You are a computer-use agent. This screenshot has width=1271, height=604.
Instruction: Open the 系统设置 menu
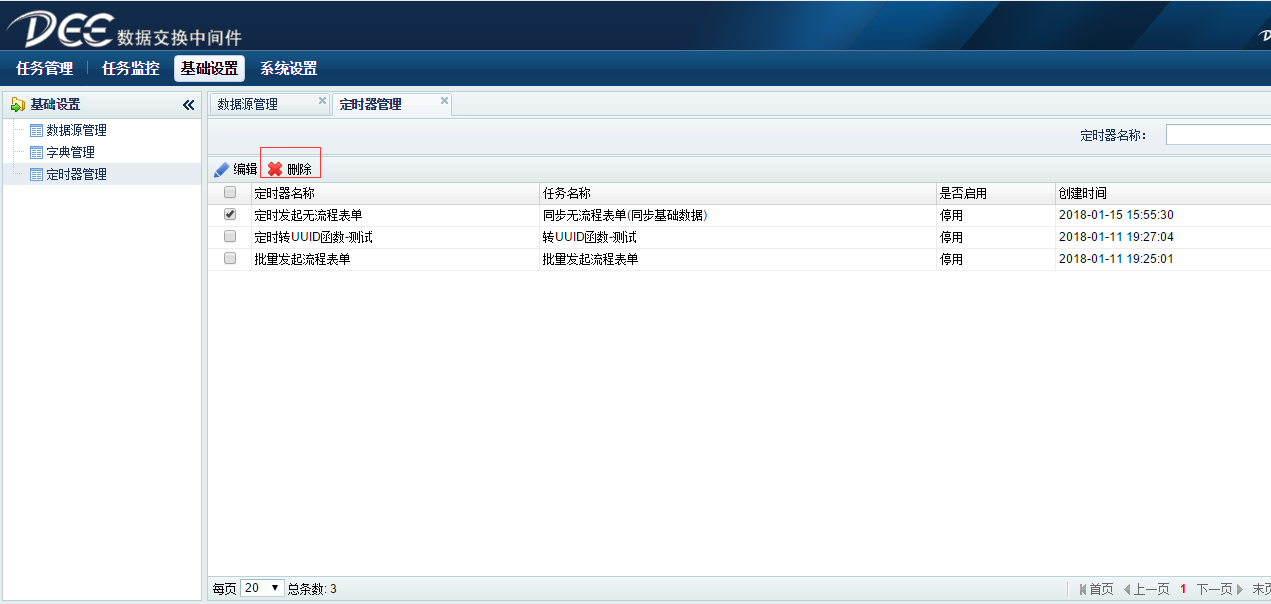pos(288,69)
